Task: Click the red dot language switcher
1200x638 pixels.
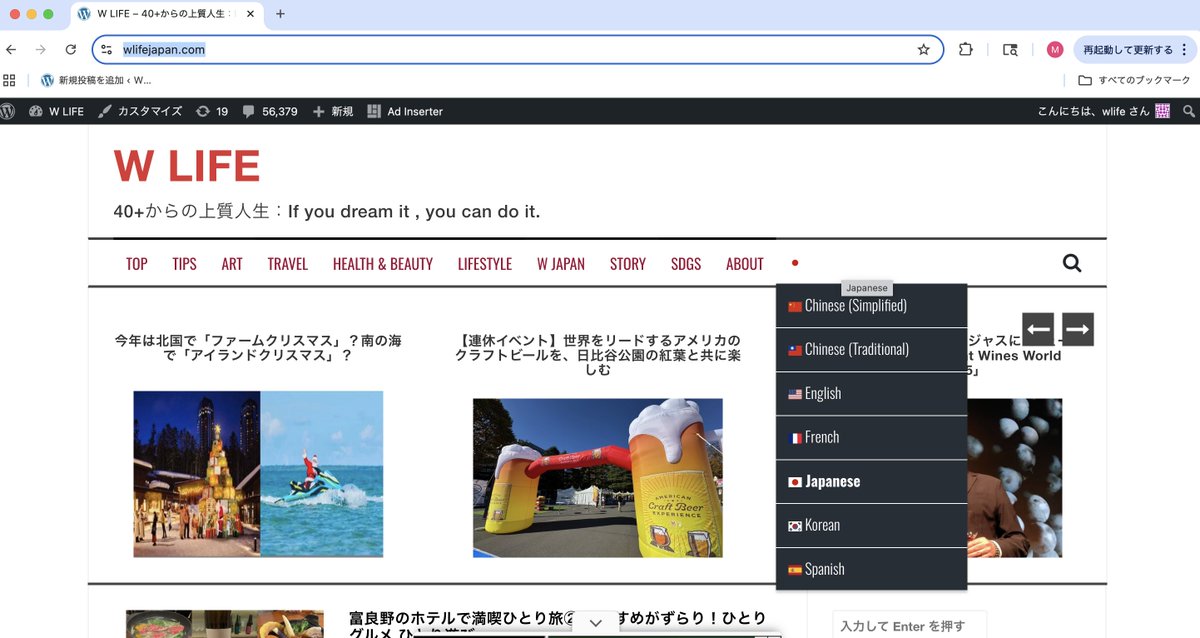Action: point(795,263)
